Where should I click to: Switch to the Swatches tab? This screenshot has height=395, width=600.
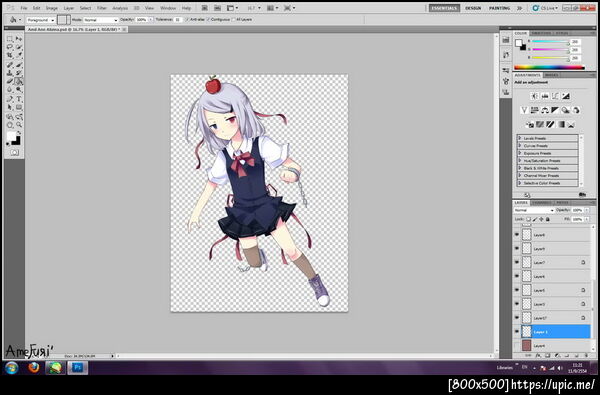point(541,33)
